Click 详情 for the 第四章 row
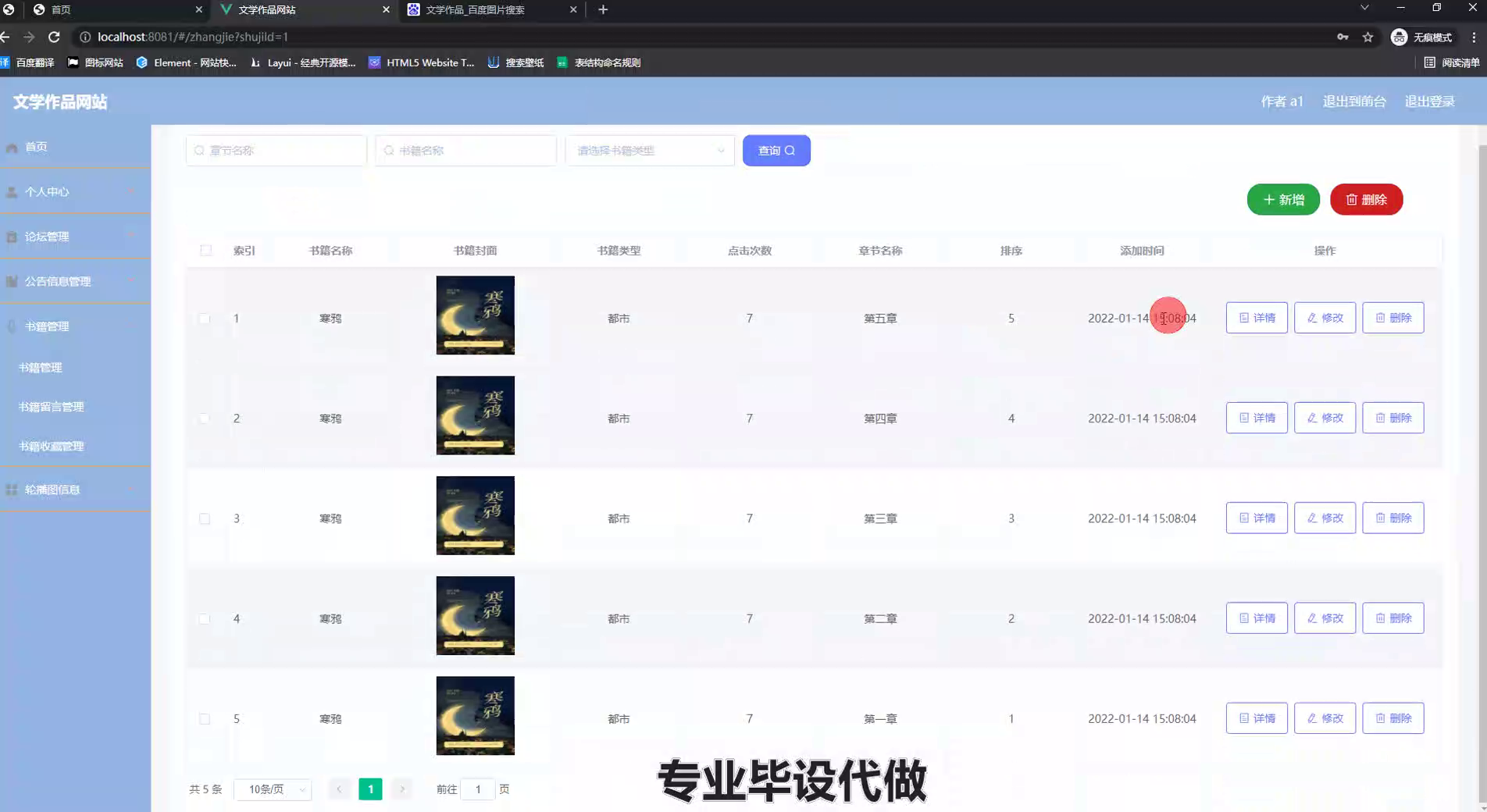The image size is (1487, 812). point(1257,418)
